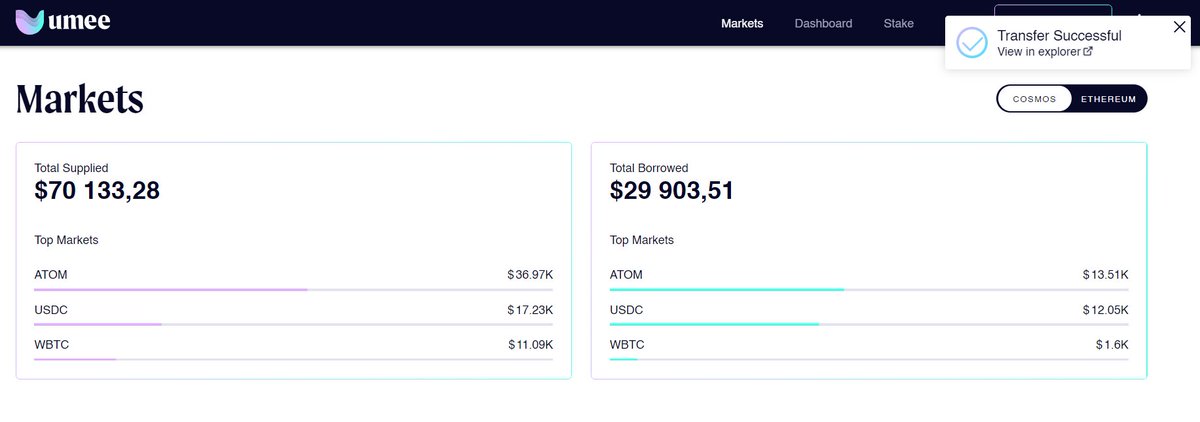Click the Umee logo icon
The height and width of the screenshot is (422, 1200).
29,22
